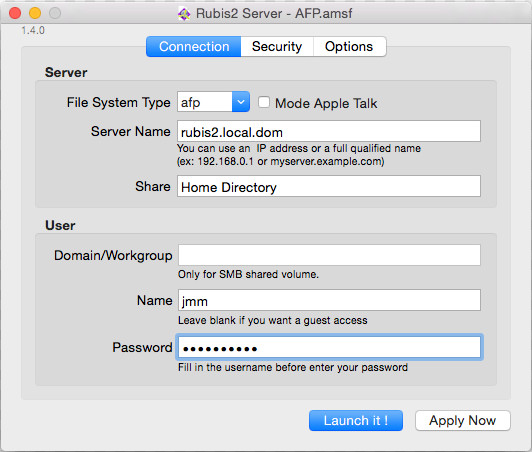Switch to the Connection tab
The width and height of the screenshot is (532, 452).
tap(194, 46)
